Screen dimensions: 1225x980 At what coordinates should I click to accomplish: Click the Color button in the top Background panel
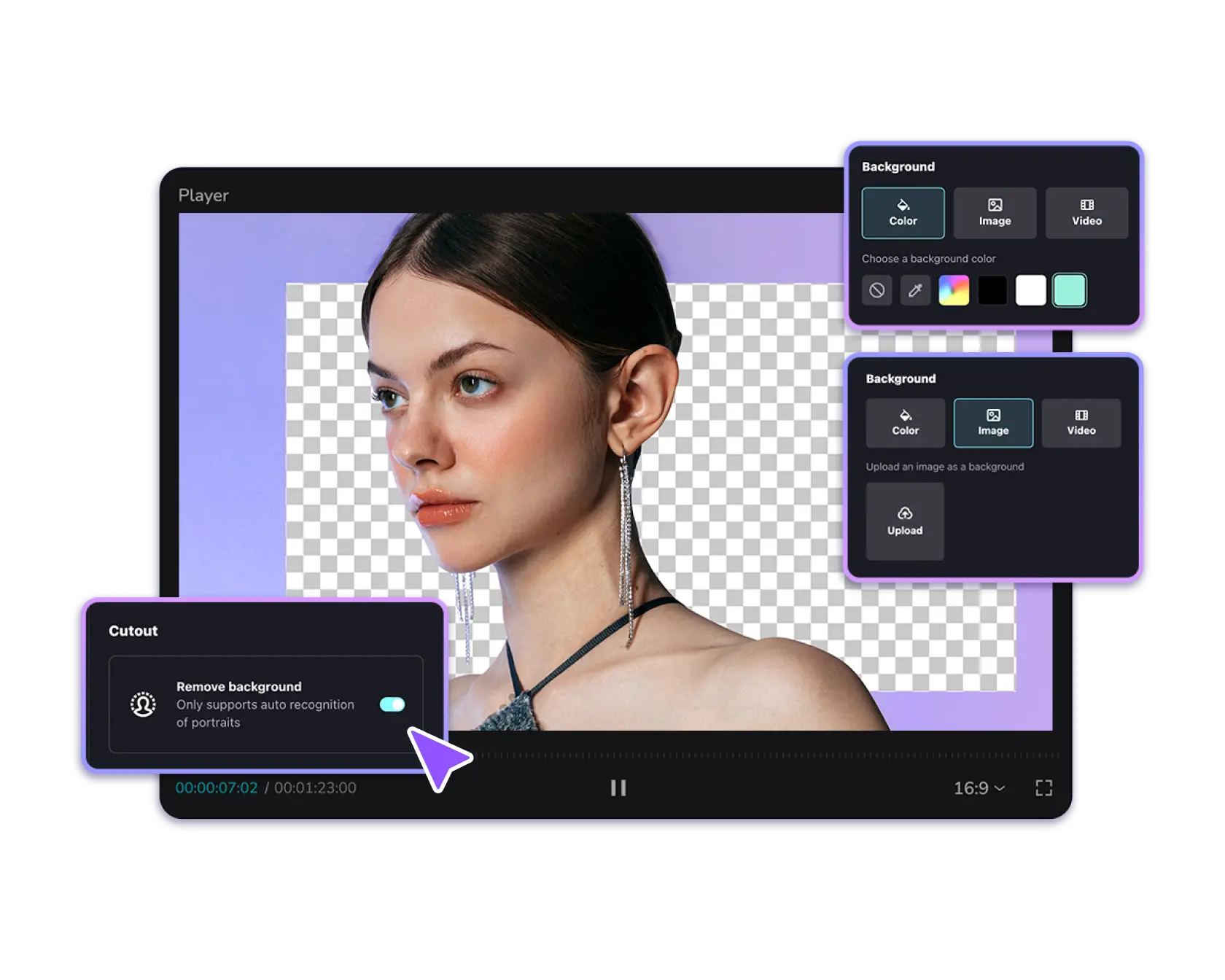(903, 213)
